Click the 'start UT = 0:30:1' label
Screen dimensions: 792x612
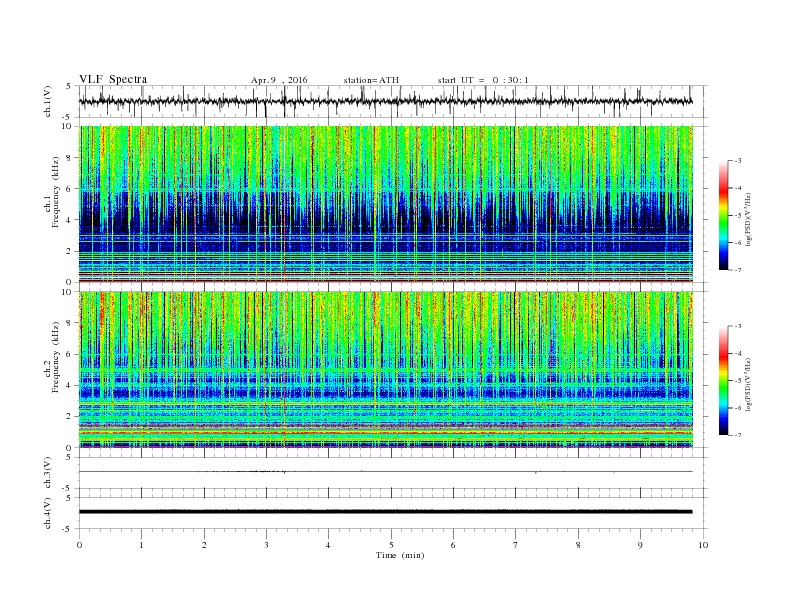(483, 80)
